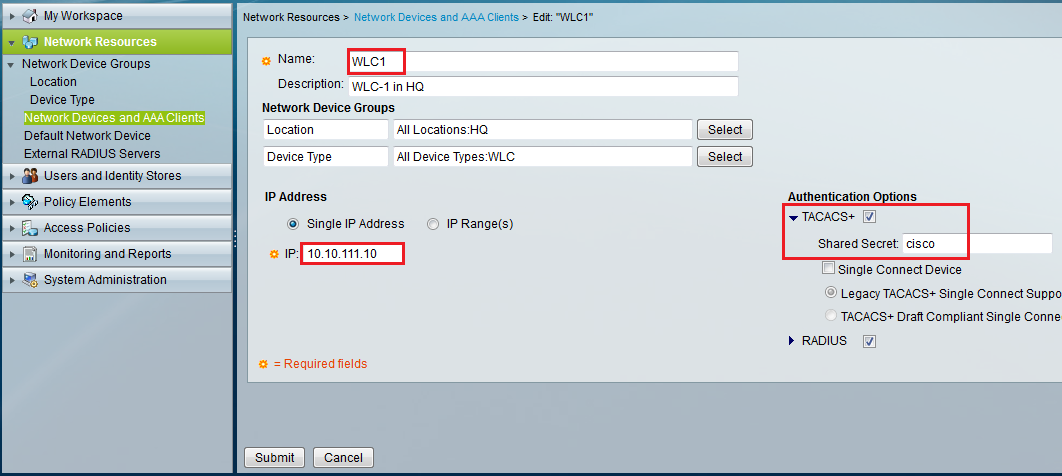
Task: Uncheck the TACACS+ checkbox
Action: point(869,217)
